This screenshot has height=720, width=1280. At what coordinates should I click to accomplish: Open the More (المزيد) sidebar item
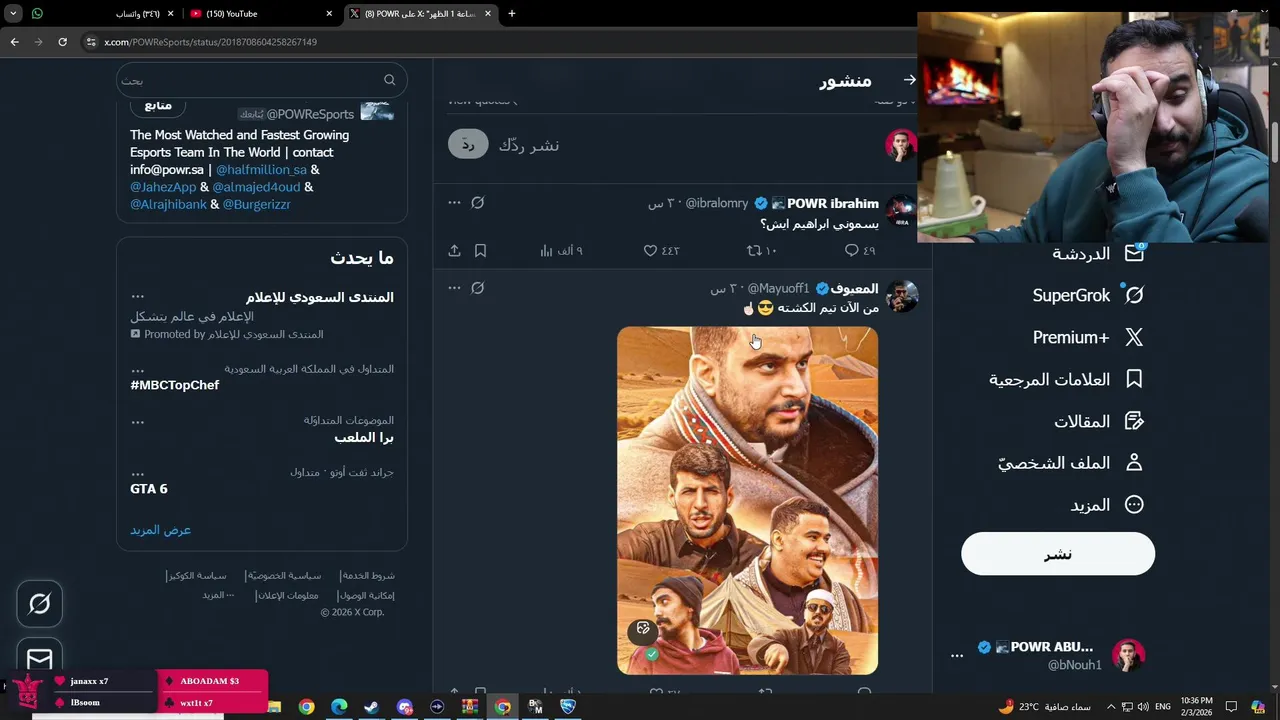coord(1106,505)
